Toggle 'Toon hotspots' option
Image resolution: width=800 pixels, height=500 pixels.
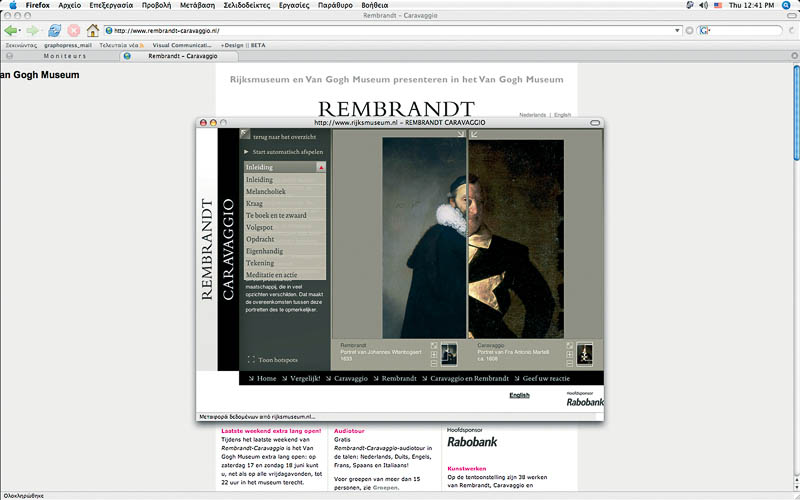(x=272, y=360)
